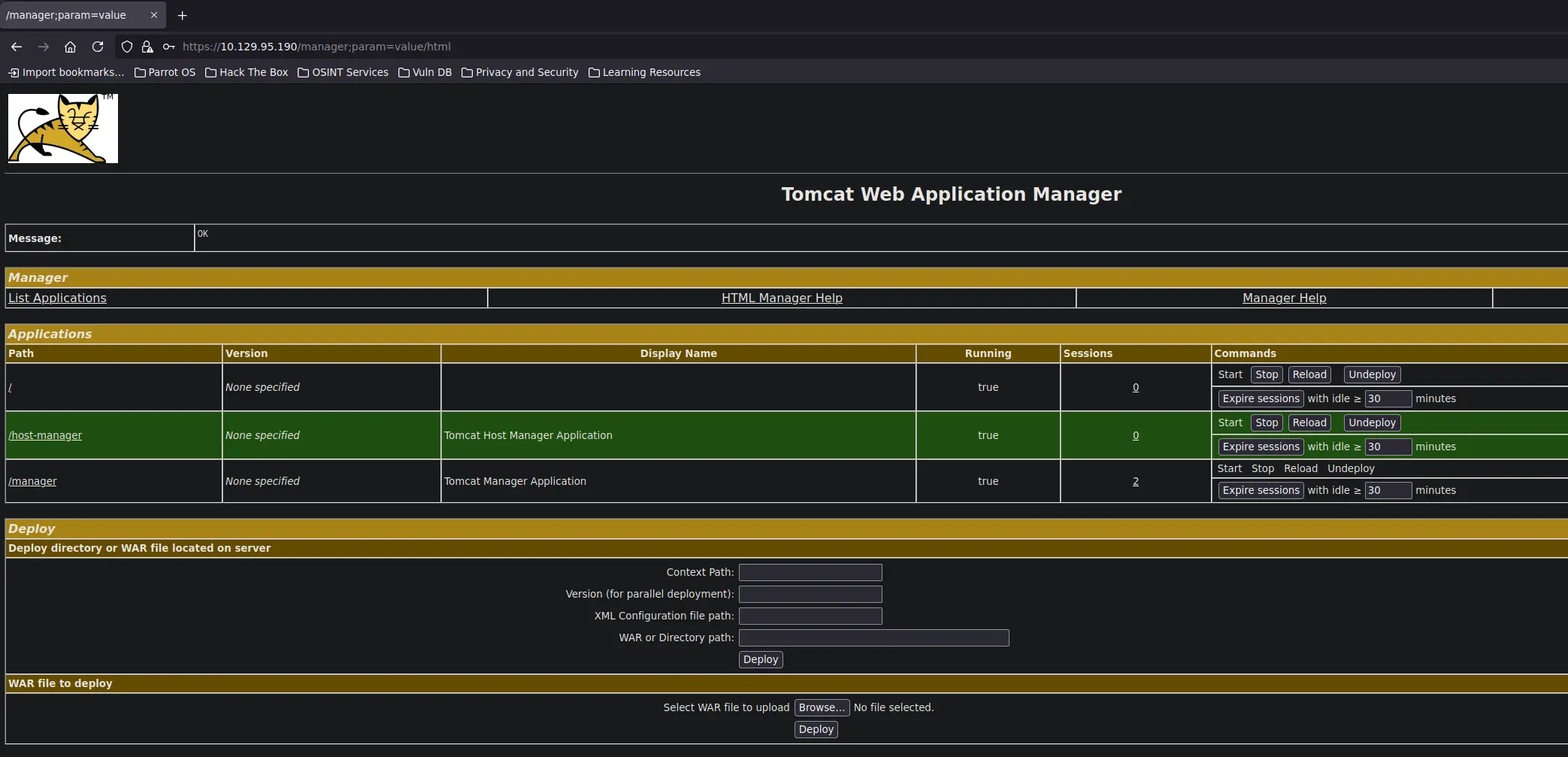This screenshot has height=757, width=1568.
Task: Click idle minutes field for root app
Action: 1388,398
